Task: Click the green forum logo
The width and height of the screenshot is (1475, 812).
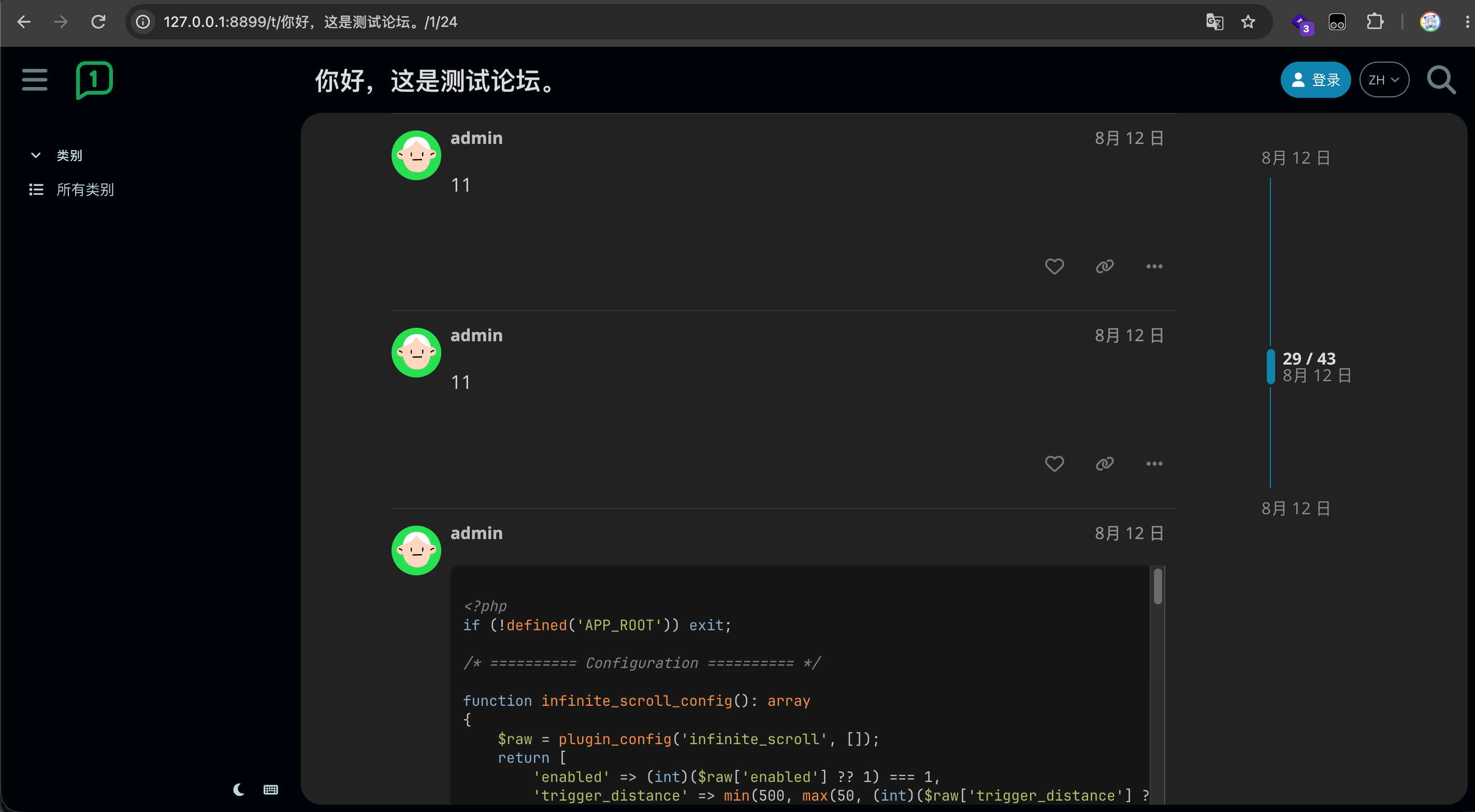Action: (x=94, y=80)
